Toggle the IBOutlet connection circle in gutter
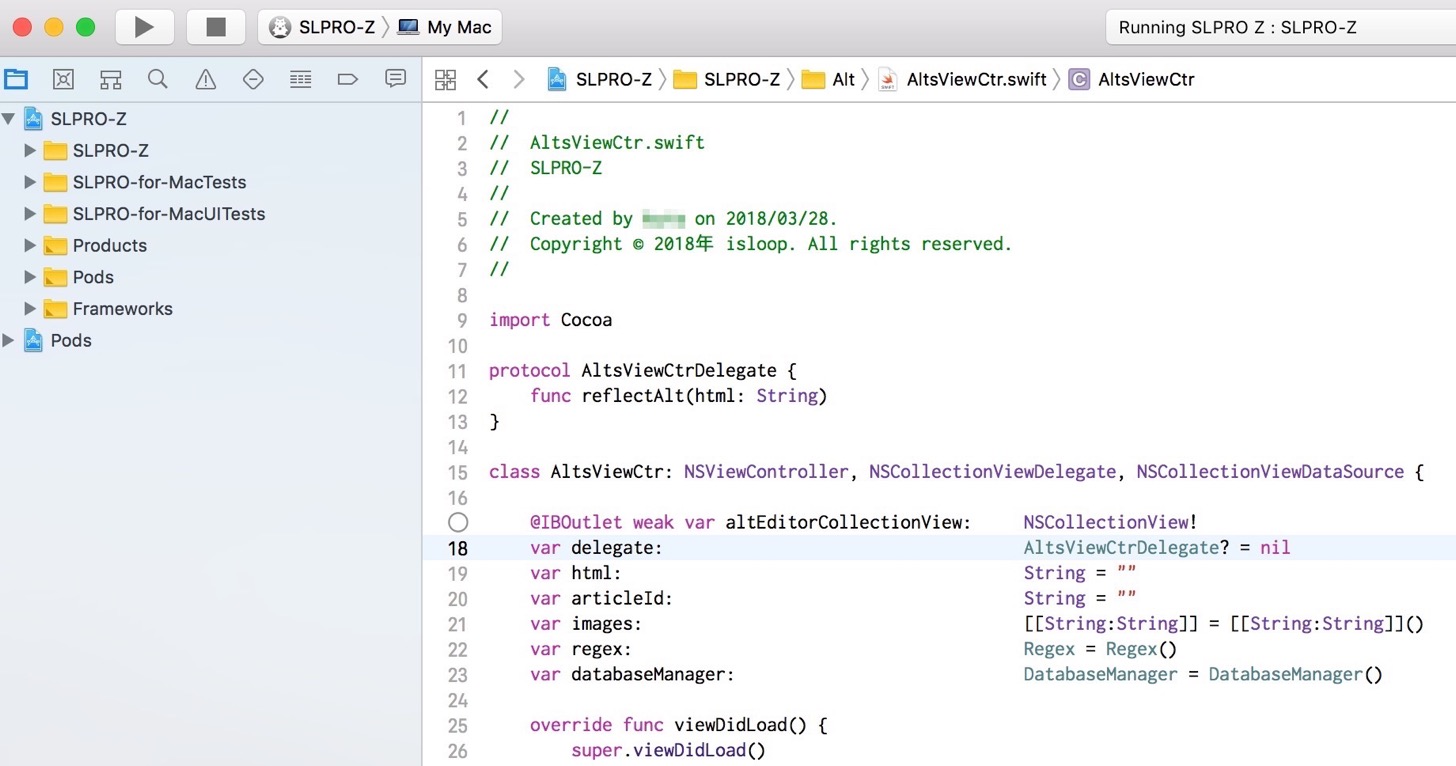 click(x=458, y=522)
